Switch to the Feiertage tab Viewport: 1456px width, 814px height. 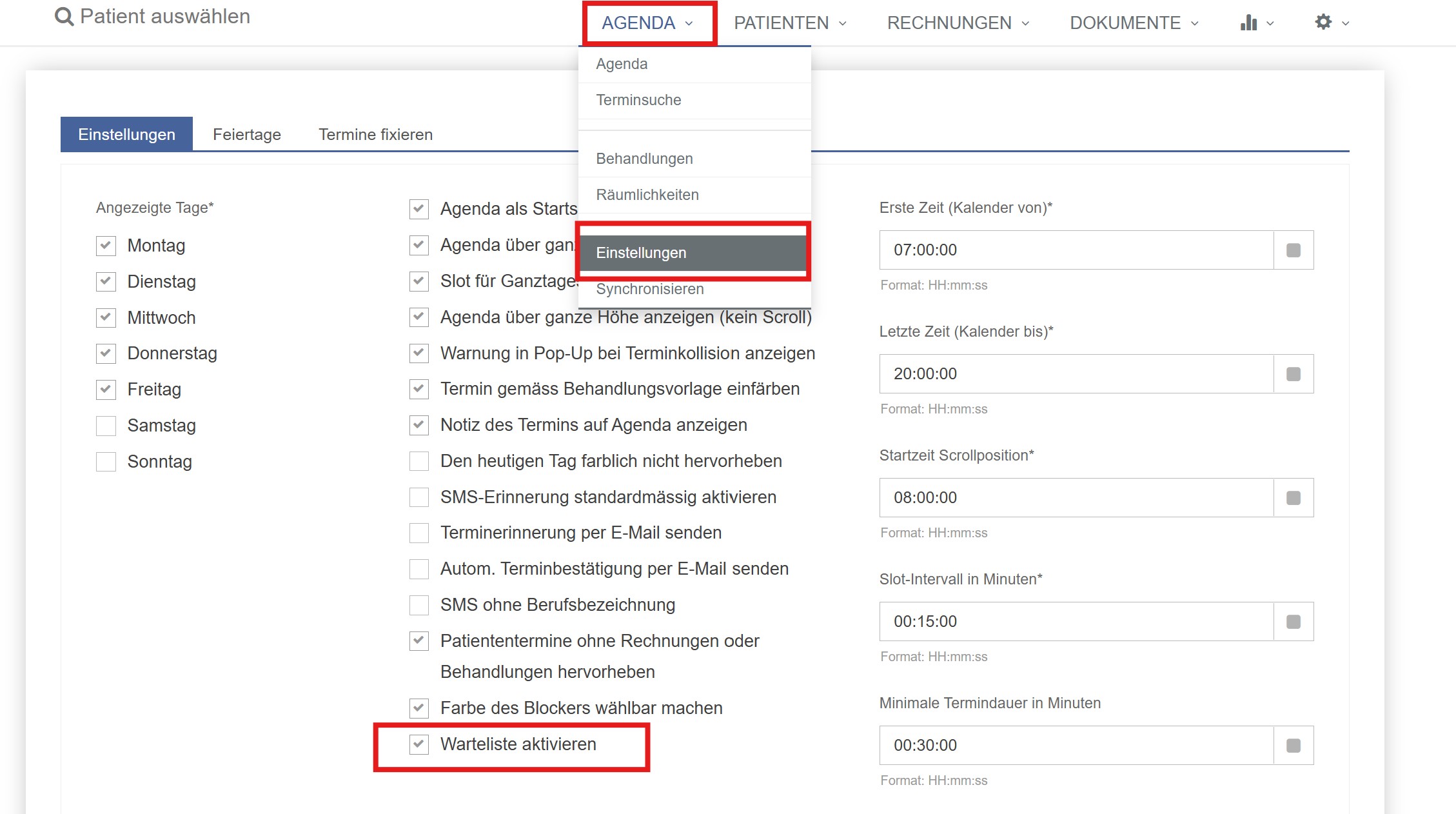click(x=247, y=134)
